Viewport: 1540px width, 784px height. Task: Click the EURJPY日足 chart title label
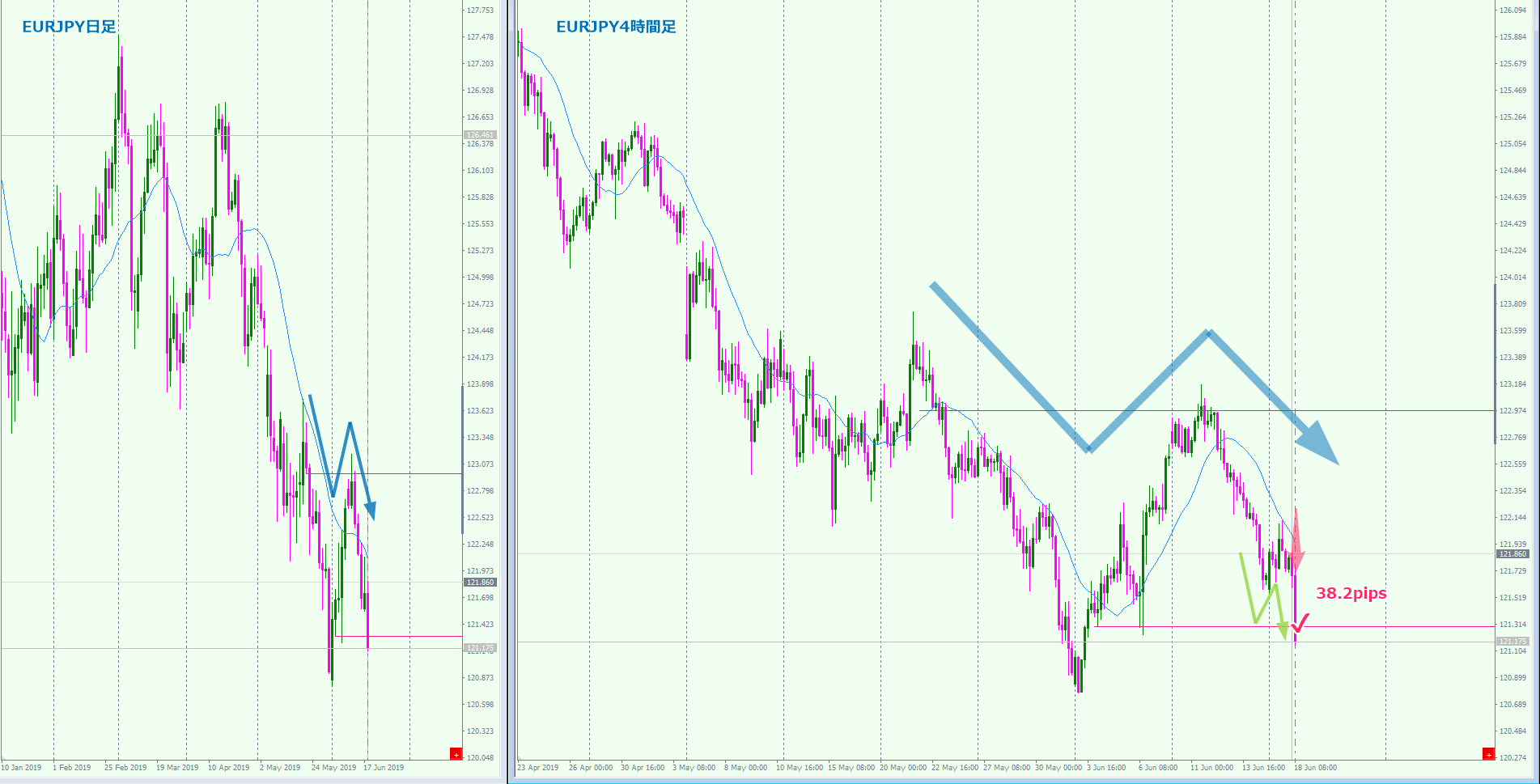(x=69, y=27)
